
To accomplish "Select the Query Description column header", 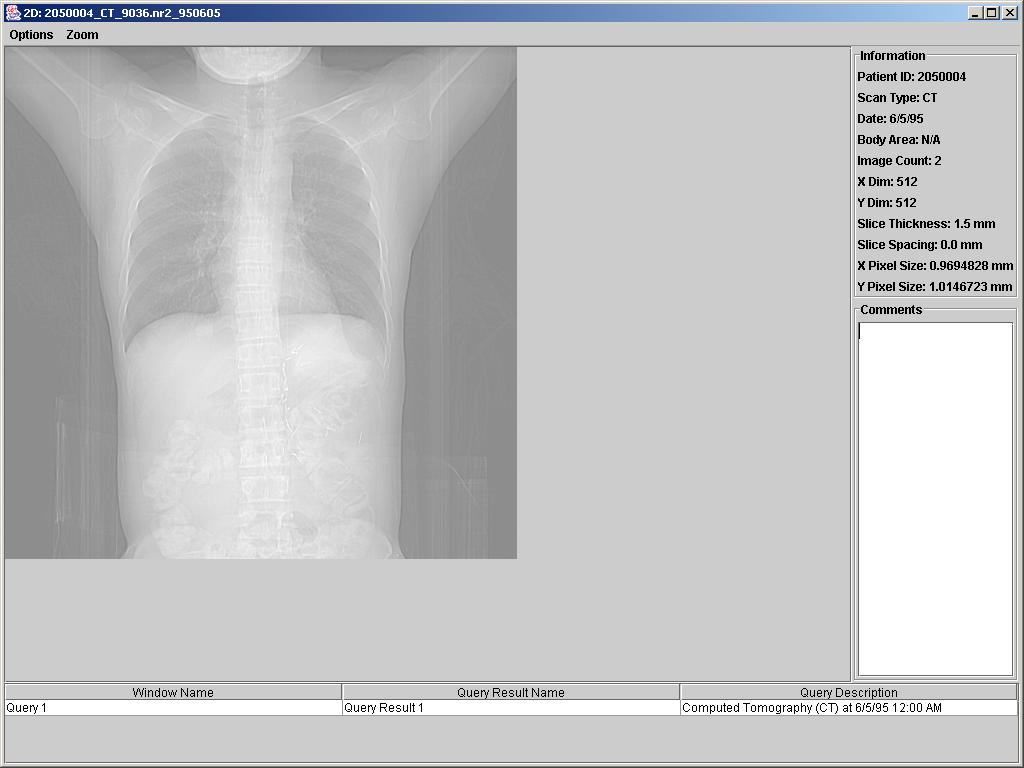I will click(849, 692).
